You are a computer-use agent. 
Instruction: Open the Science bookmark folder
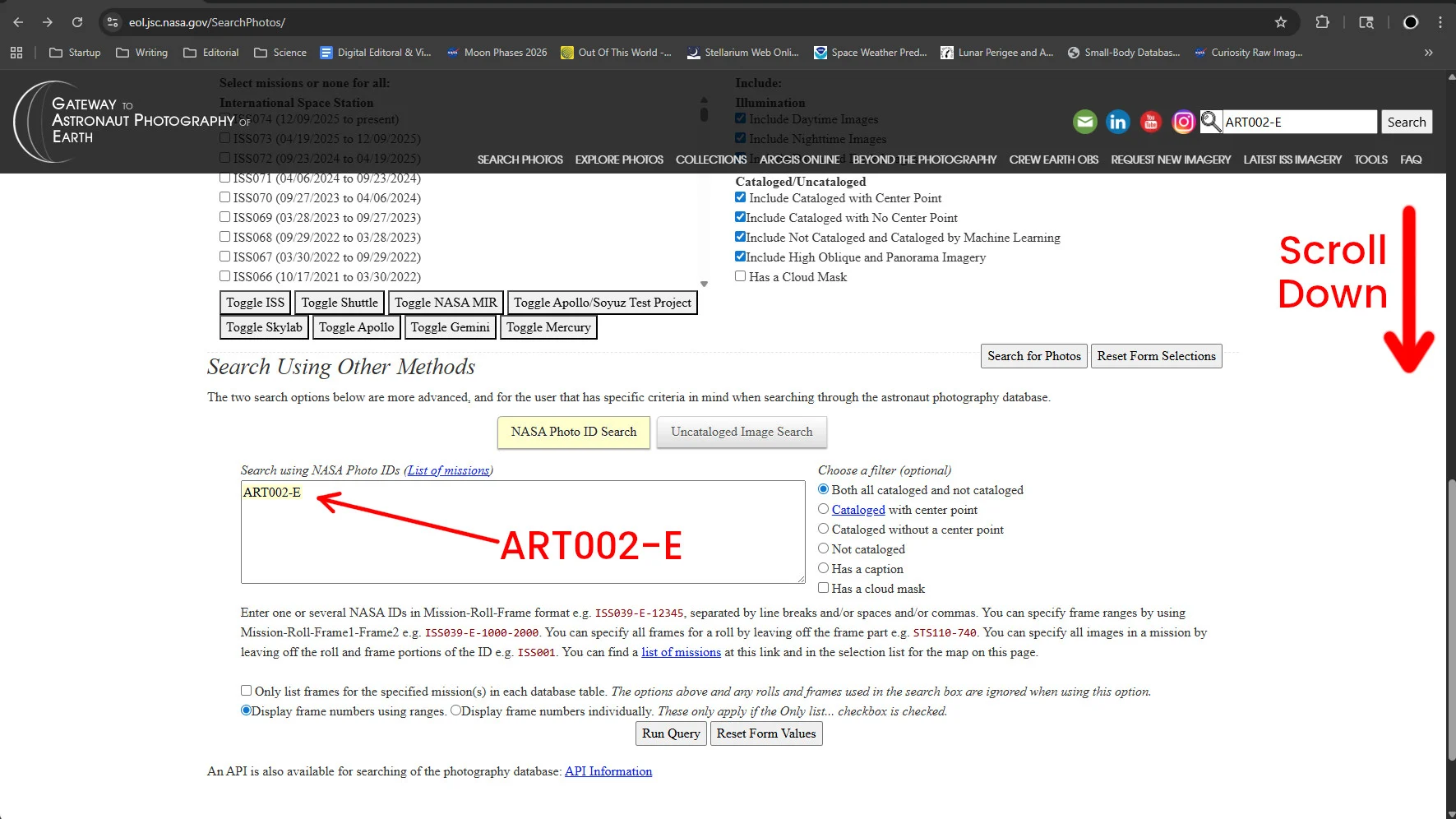280,53
